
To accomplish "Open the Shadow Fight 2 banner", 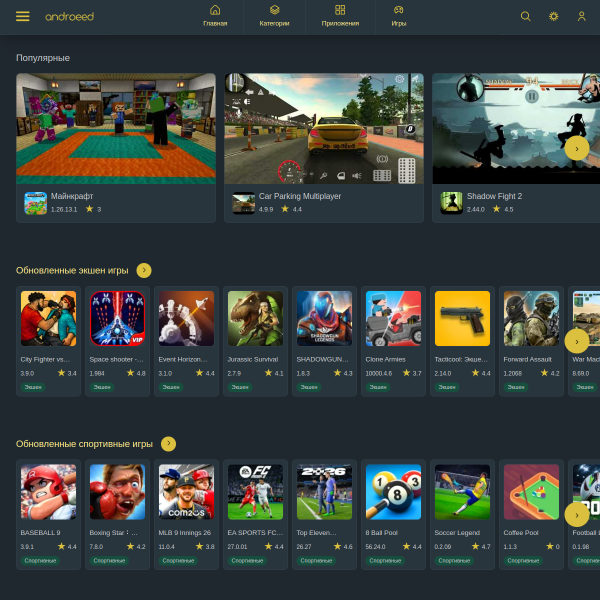I will pos(516,129).
